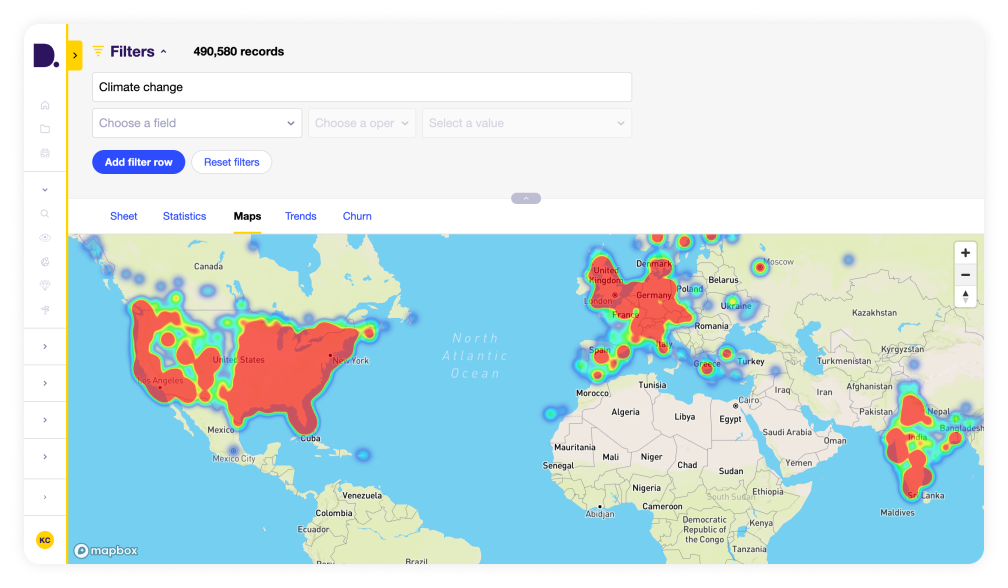Screen dimensions: 1008x588
Task: Click the Germany label on map
Action: point(654,295)
